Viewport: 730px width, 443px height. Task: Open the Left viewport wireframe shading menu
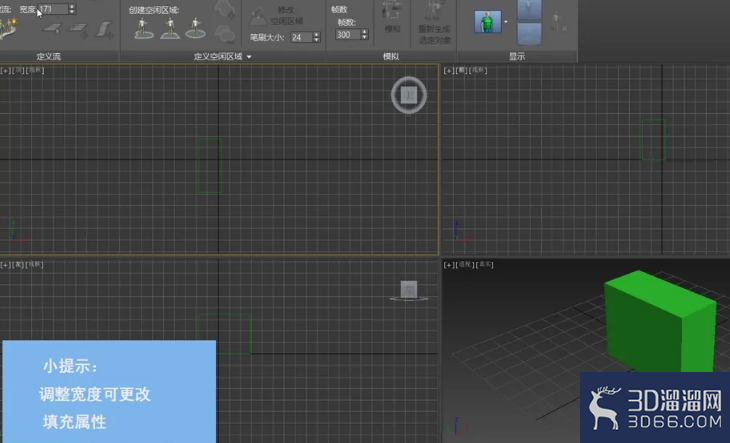pos(34,265)
